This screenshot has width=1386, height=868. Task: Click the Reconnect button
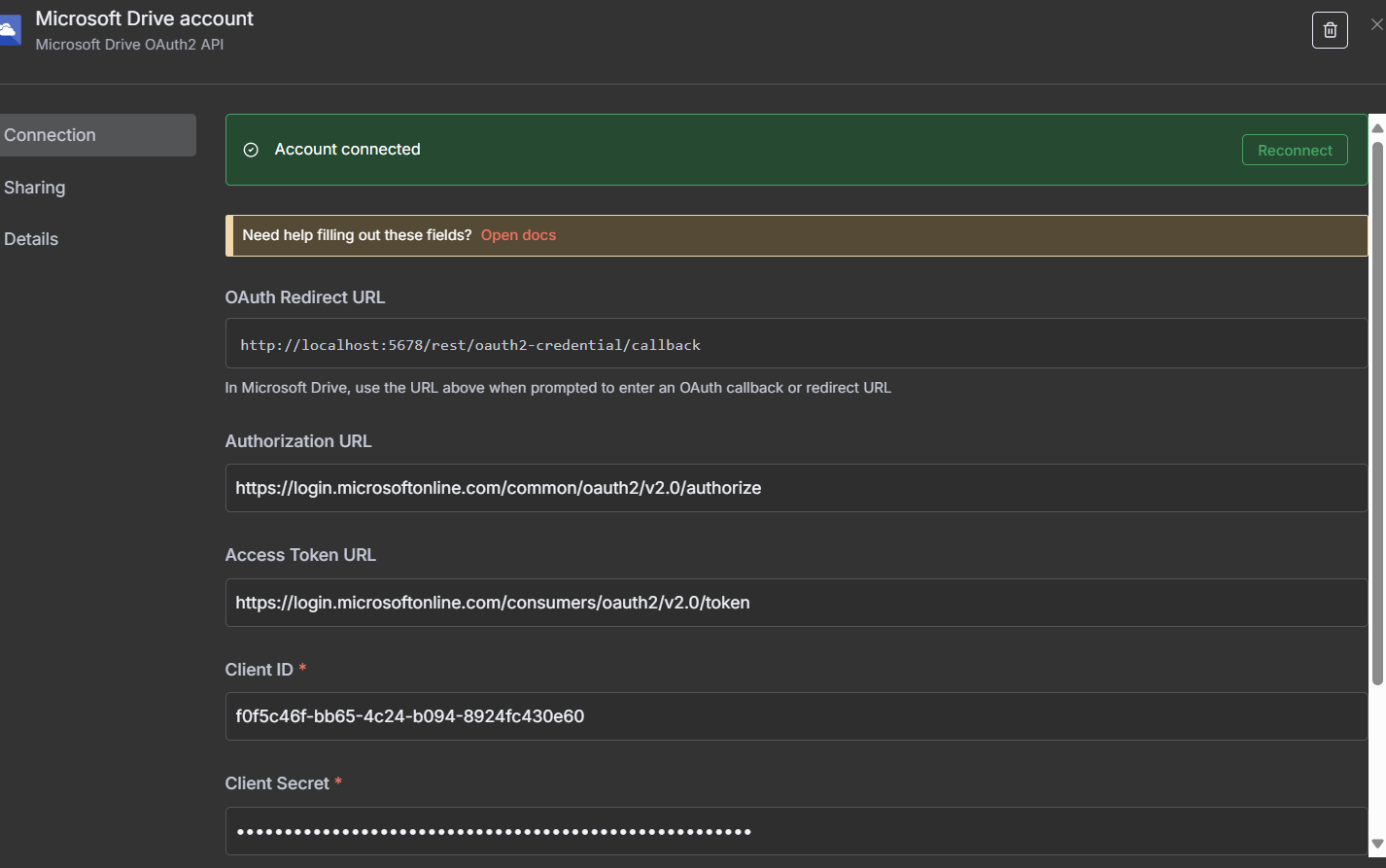pos(1295,150)
